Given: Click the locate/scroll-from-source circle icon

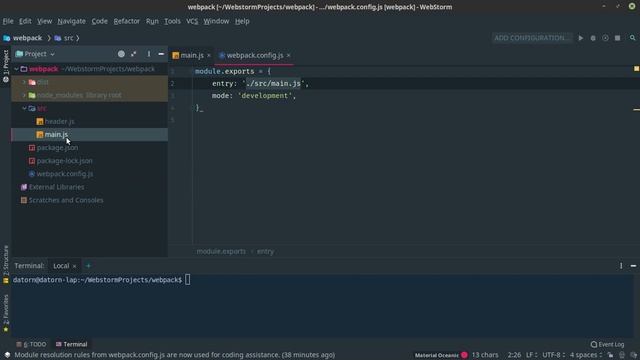Looking at the screenshot, I should point(121,54).
